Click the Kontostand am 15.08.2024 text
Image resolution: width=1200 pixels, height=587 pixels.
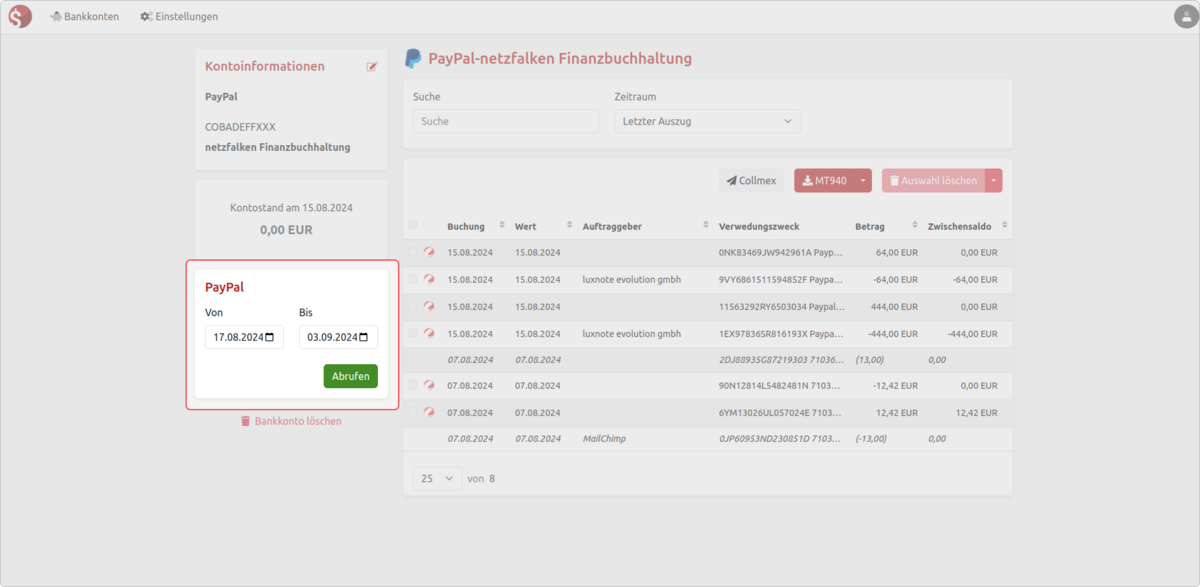pyautogui.click(x=291, y=208)
